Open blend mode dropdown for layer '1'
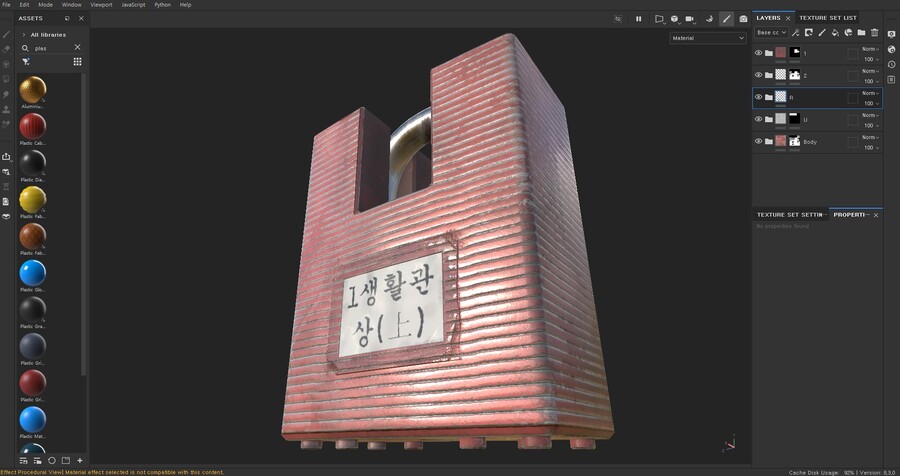Viewport: 900px width, 476px height. (x=870, y=49)
